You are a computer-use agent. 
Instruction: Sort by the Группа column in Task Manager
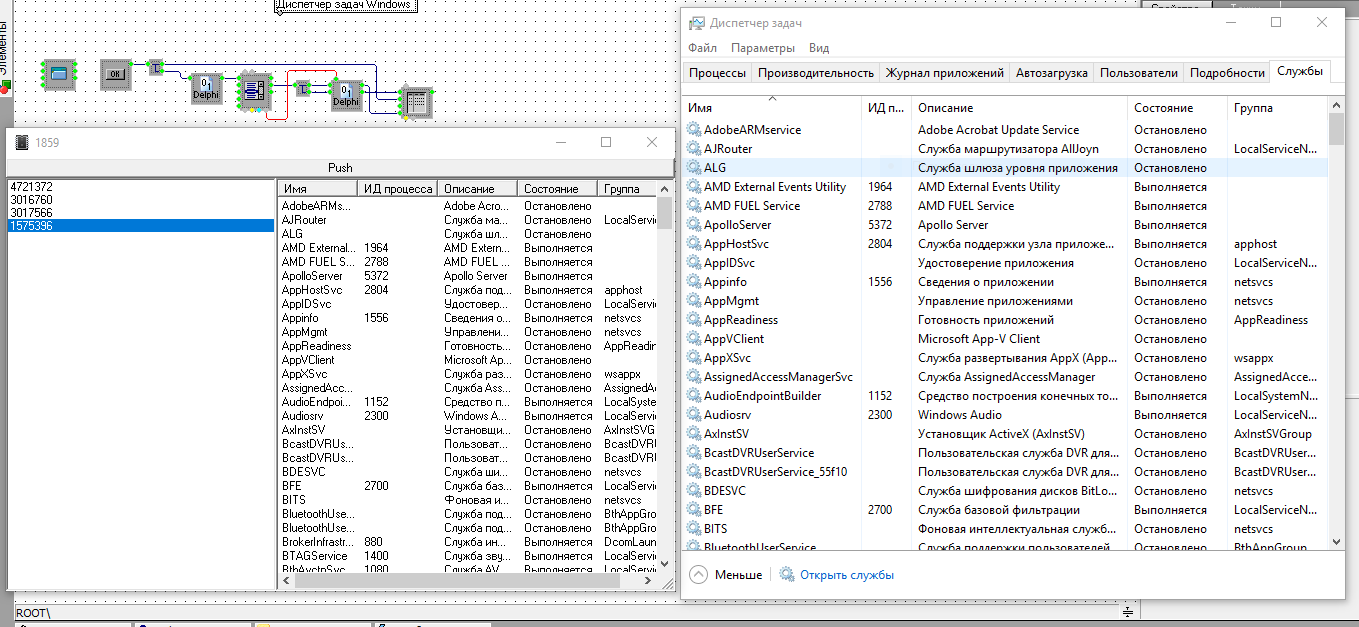(x=1277, y=107)
